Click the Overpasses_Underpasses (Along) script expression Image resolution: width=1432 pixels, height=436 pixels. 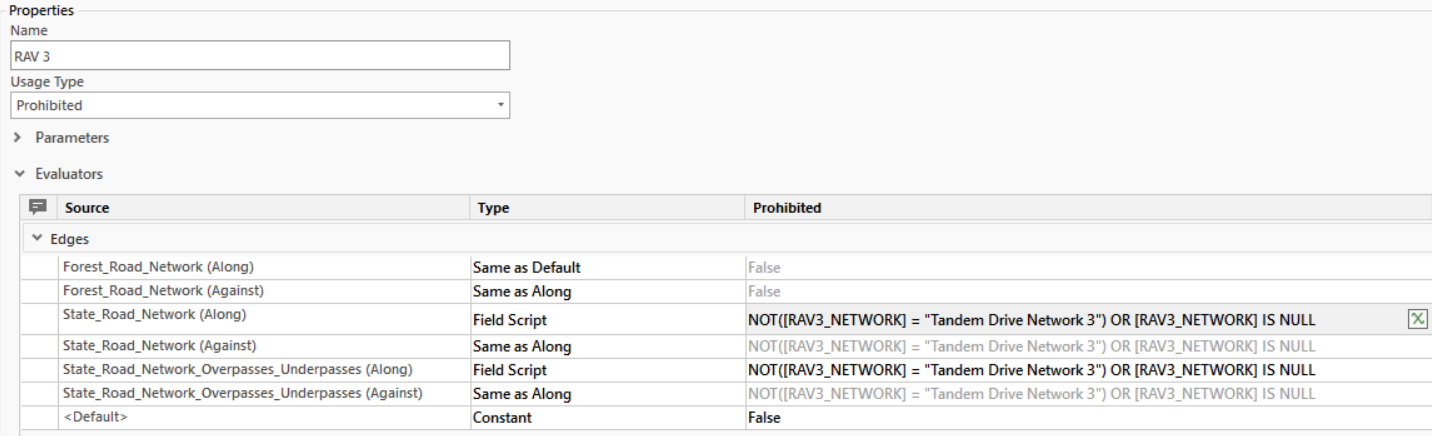coord(1031,370)
